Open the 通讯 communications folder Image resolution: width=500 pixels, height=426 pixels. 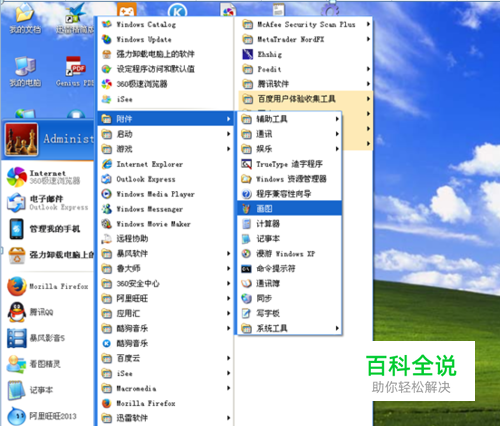pos(289,134)
